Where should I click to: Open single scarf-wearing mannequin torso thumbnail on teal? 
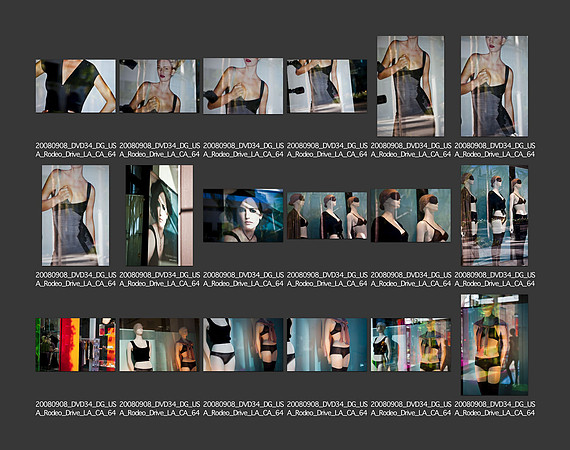coord(327,345)
